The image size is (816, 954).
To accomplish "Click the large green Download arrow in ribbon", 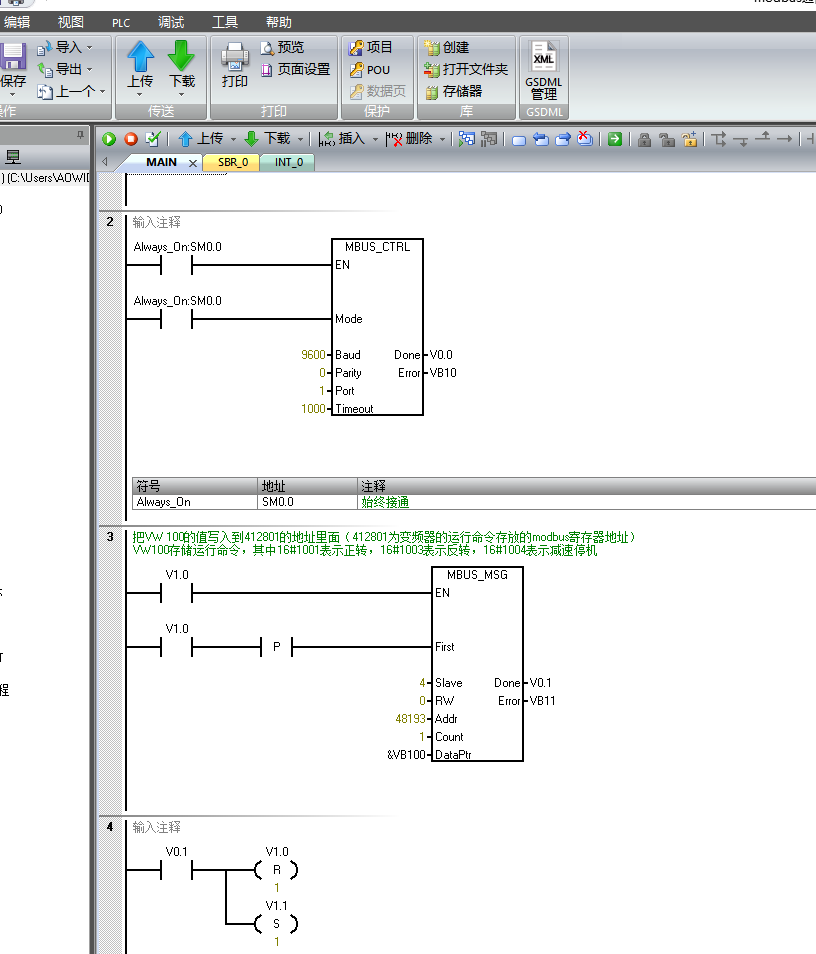I will [x=181, y=57].
